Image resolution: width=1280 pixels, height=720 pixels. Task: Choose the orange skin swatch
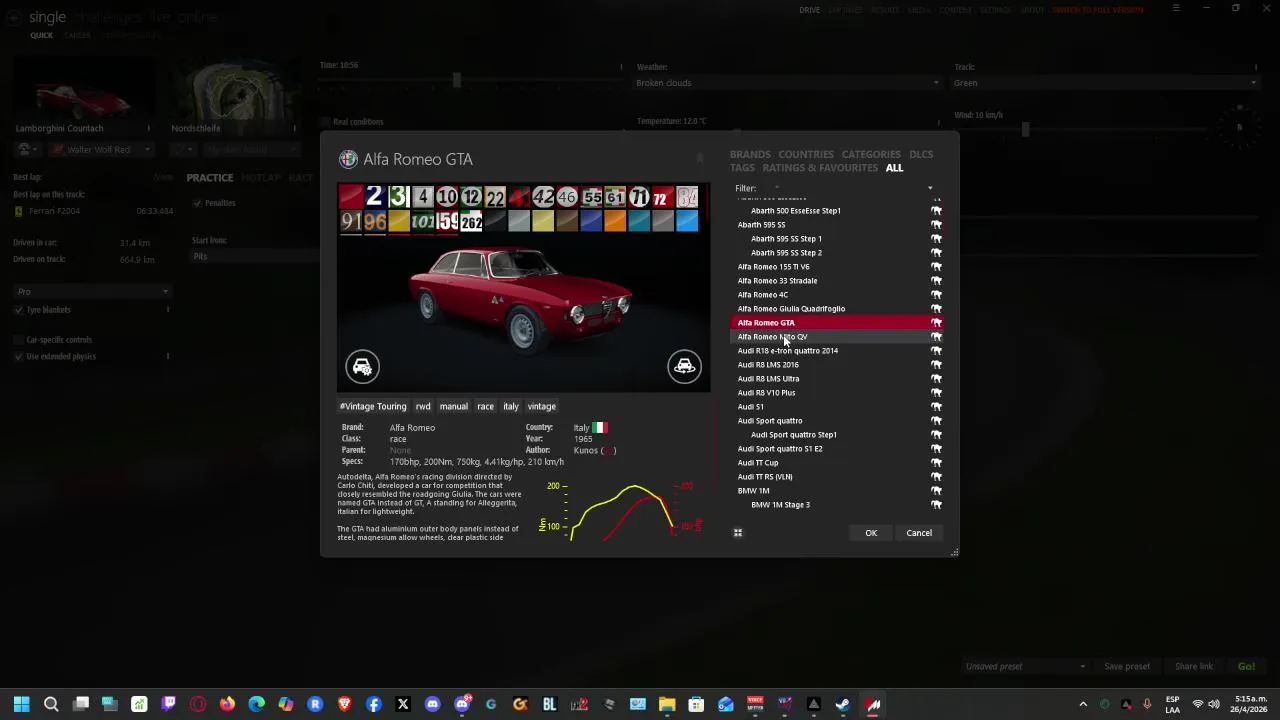click(615, 221)
